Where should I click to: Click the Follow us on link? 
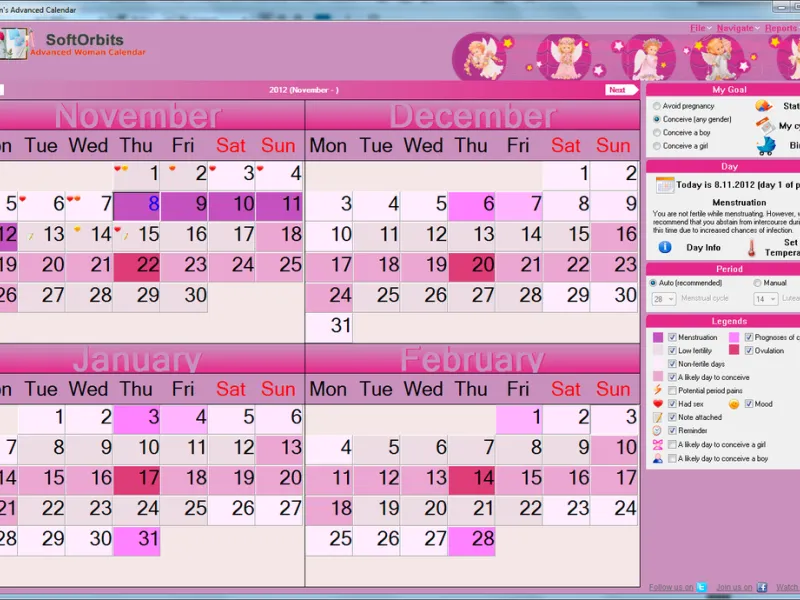click(671, 587)
